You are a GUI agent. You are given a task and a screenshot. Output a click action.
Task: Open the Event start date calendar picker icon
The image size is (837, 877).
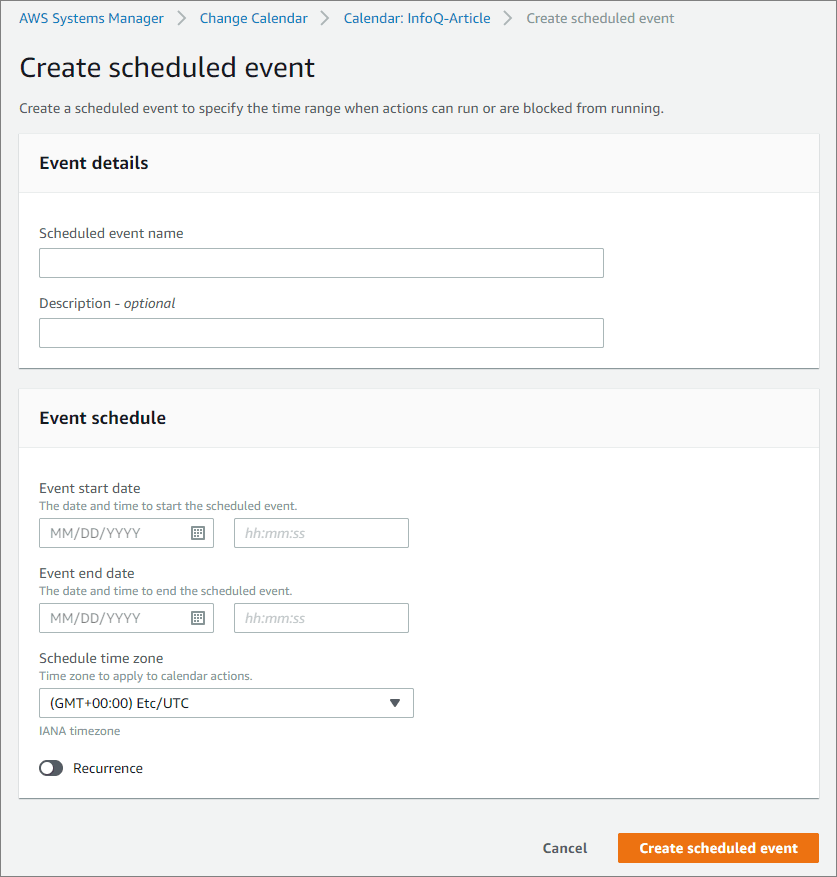pyautogui.click(x=198, y=533)
